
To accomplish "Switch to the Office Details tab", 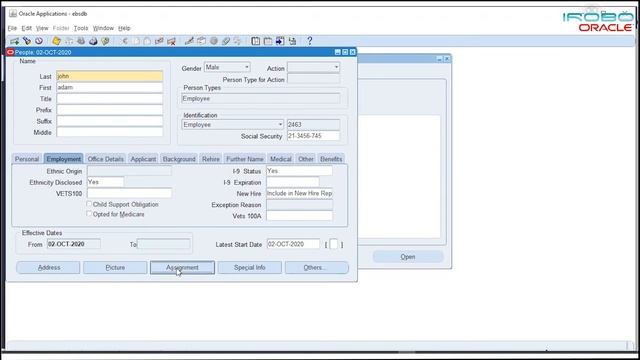I will click(106, 159).
